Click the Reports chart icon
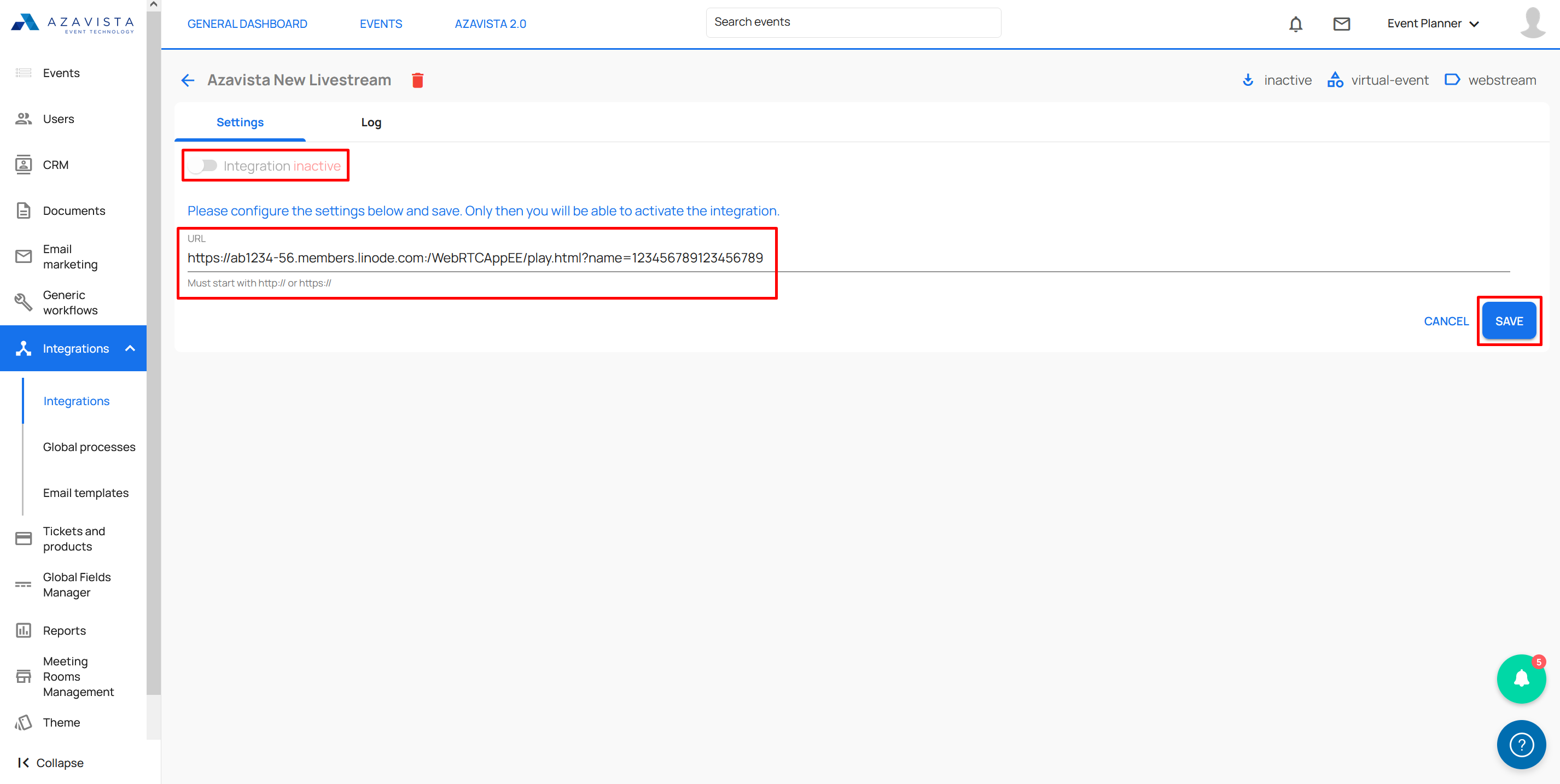 [23, 630]
